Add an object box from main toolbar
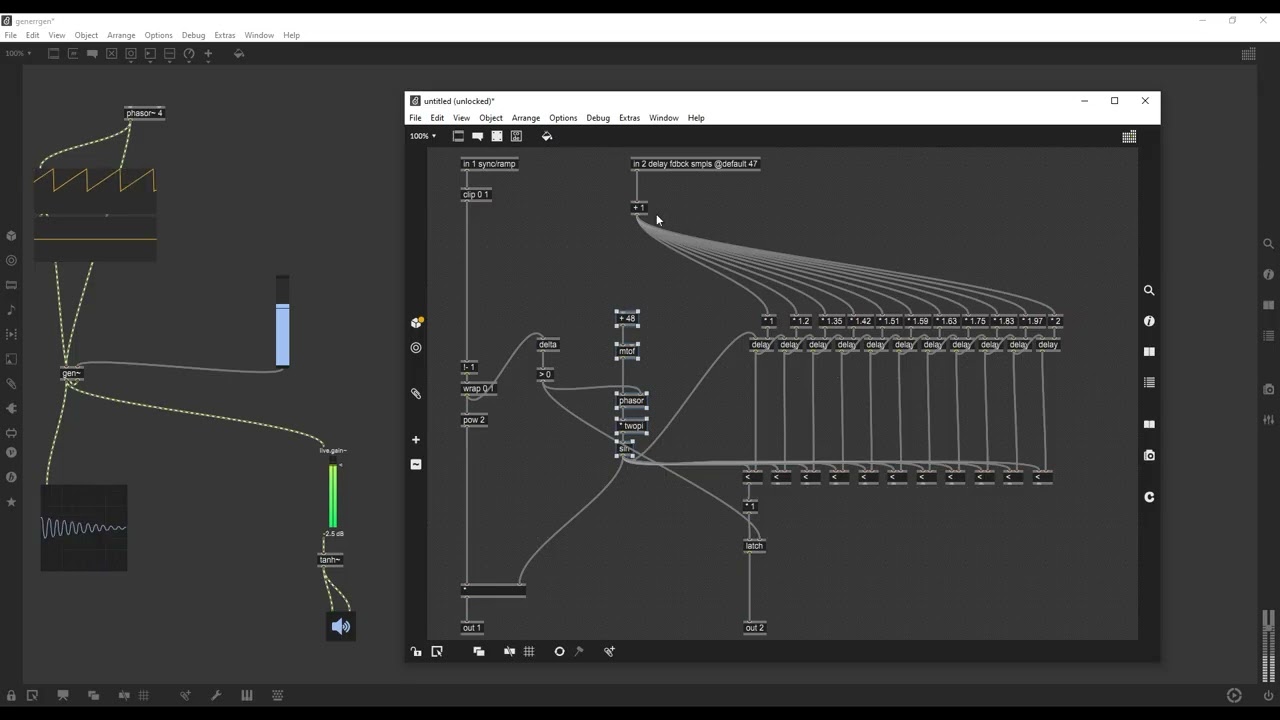 pos(54,54)
